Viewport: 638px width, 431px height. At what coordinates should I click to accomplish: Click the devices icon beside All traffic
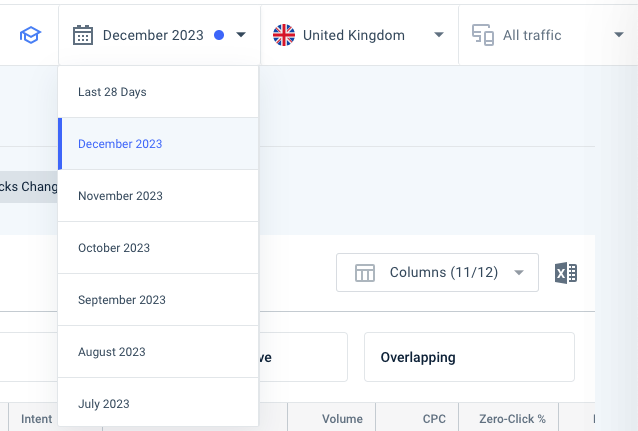click(483, 35)
